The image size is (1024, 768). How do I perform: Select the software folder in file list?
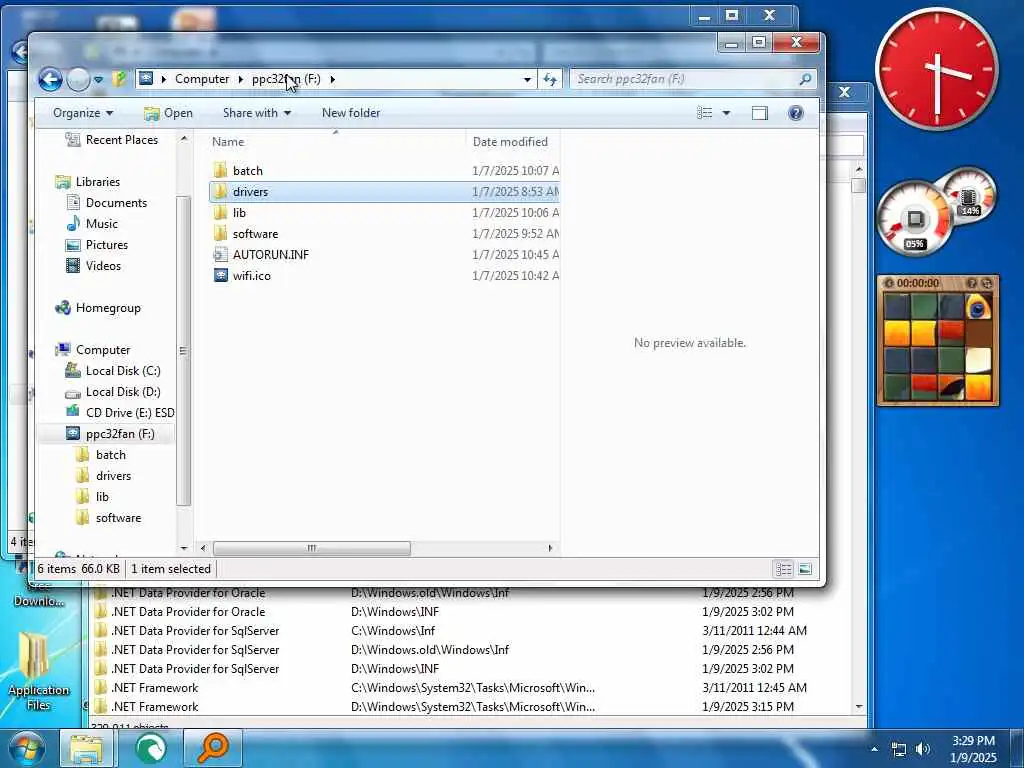(255, 234)
